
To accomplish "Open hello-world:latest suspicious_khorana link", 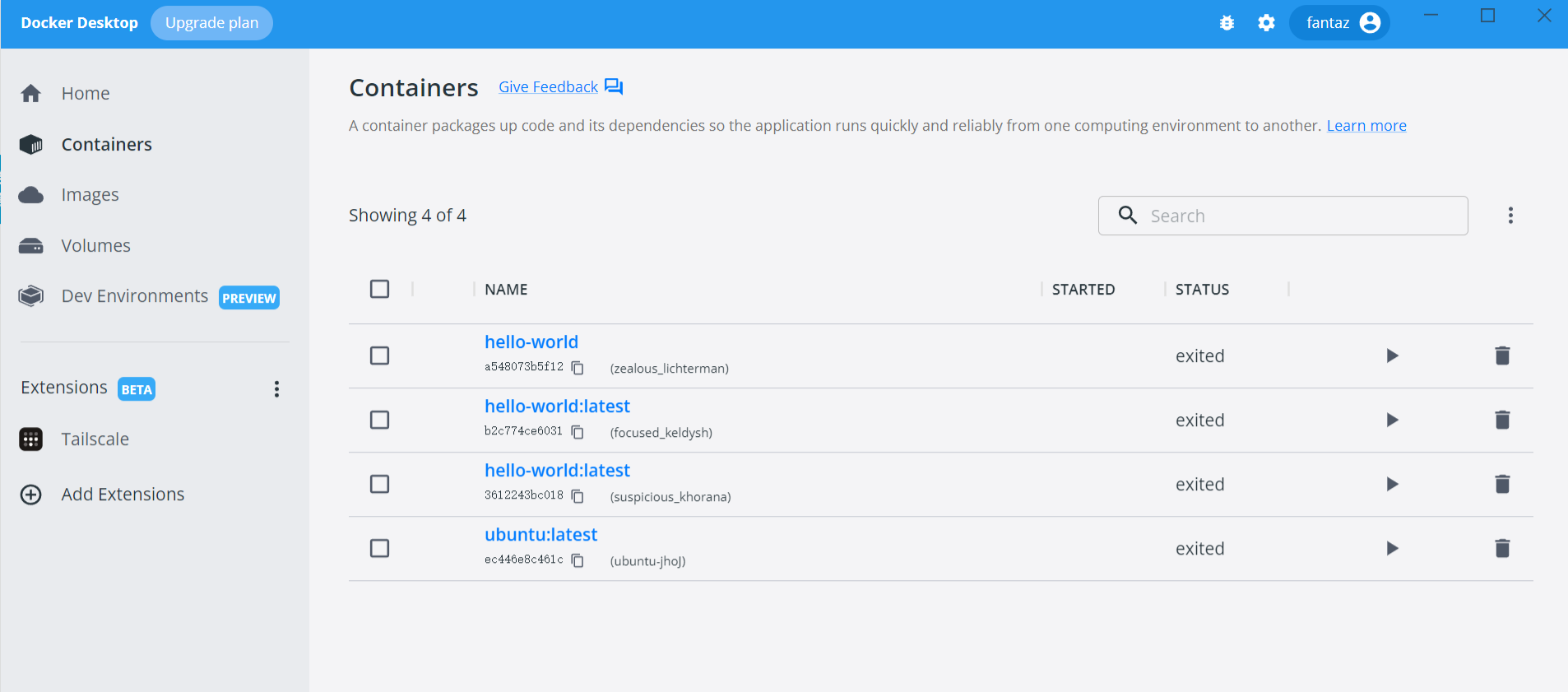I will (557, 471).
